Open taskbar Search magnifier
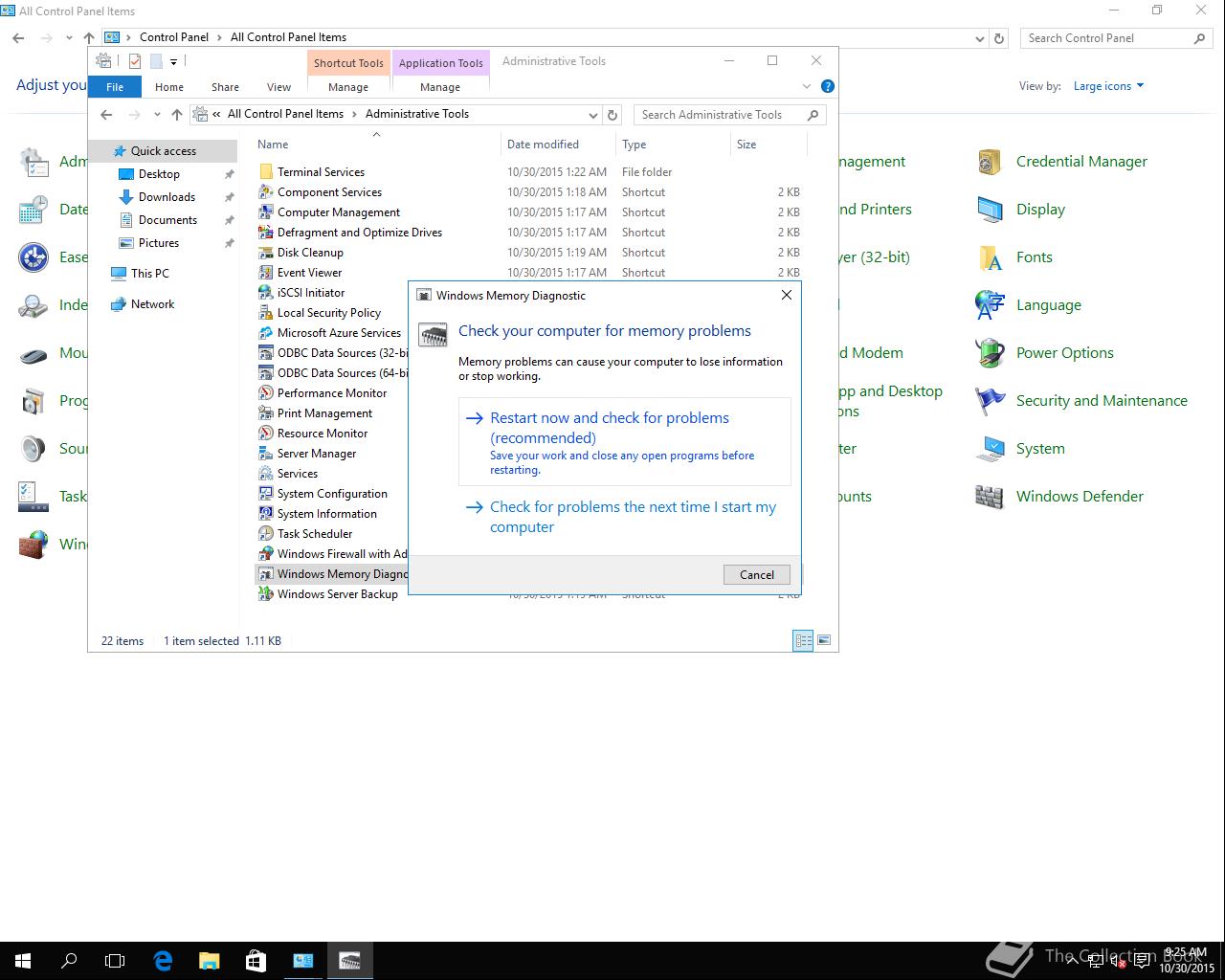 coord(69,961)
